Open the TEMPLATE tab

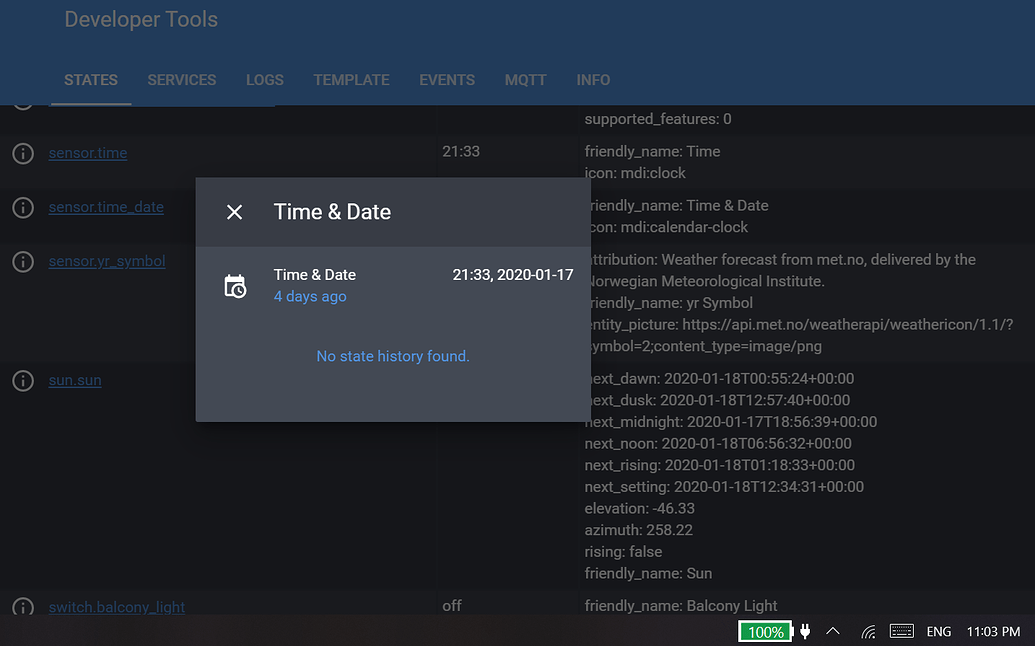point(351,80)
